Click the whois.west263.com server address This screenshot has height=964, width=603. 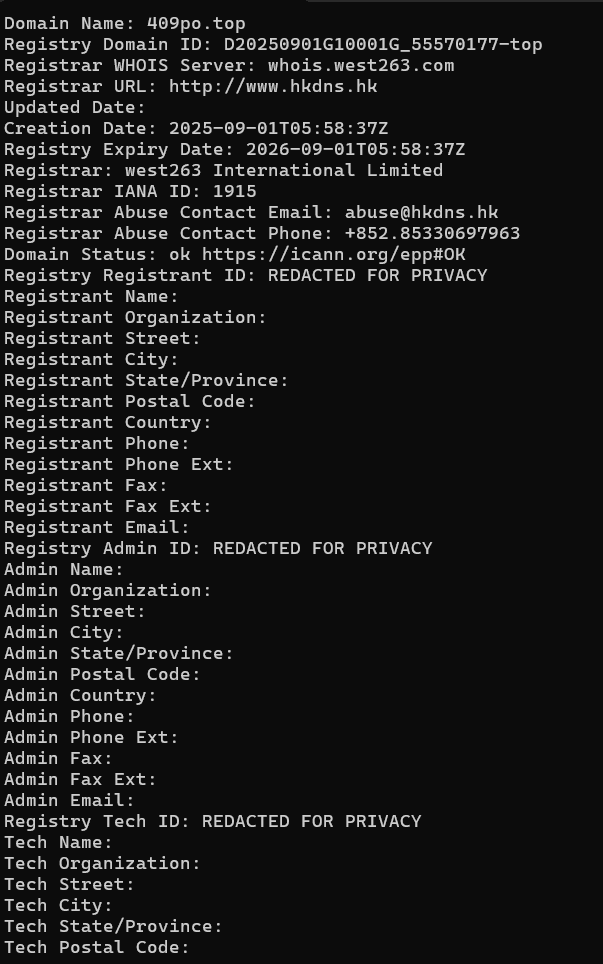(360, 65)
